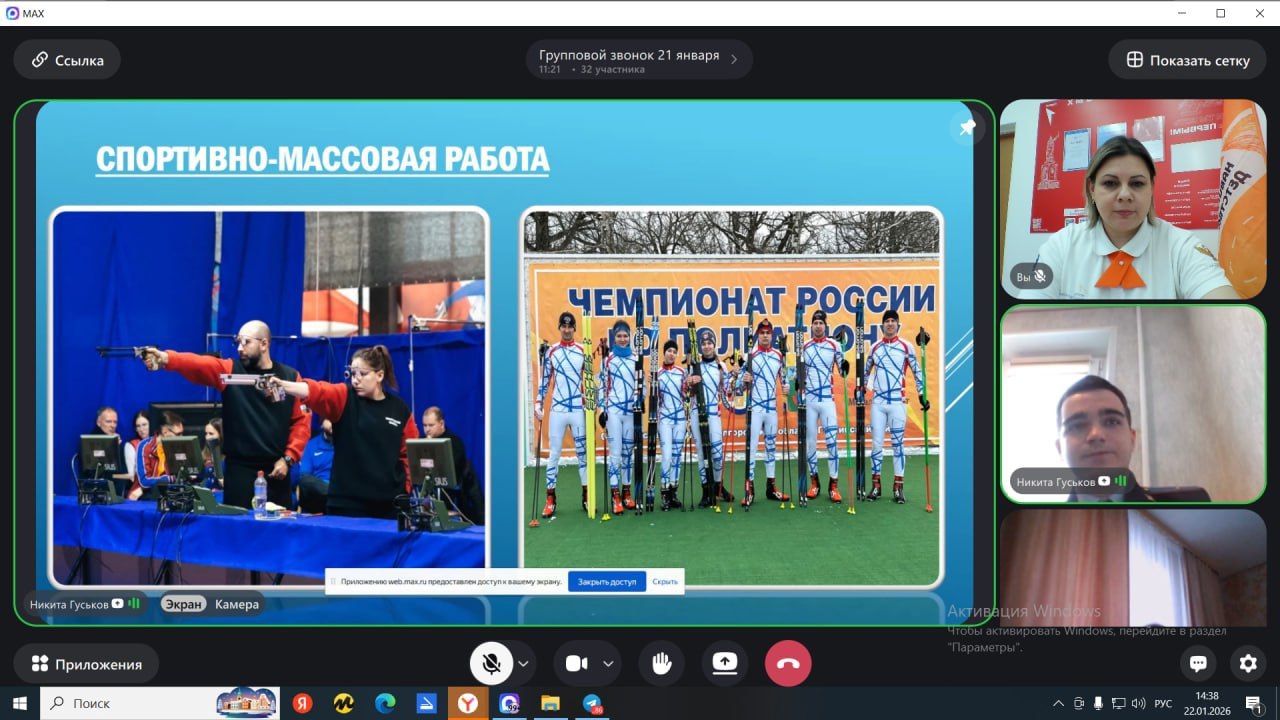Unpin the shared screen with pin icon
1280x720 pixels.
[967, 128]
